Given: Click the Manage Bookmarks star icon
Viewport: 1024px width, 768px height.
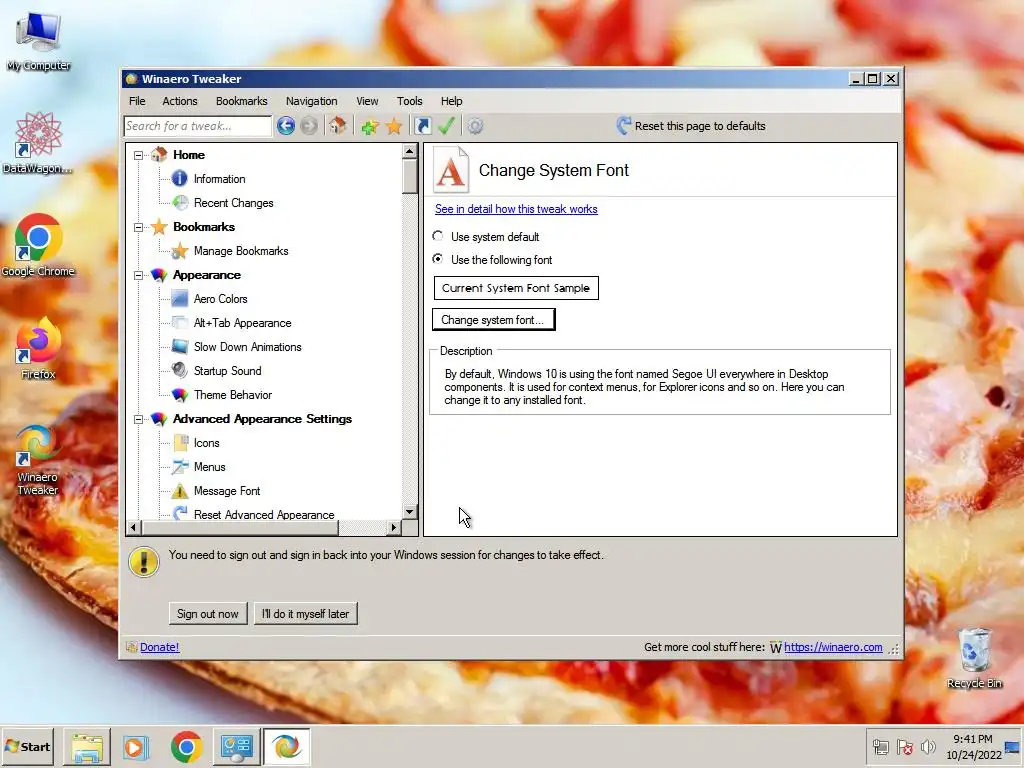Looking at the screenshot, I should (x=180, y=251).
